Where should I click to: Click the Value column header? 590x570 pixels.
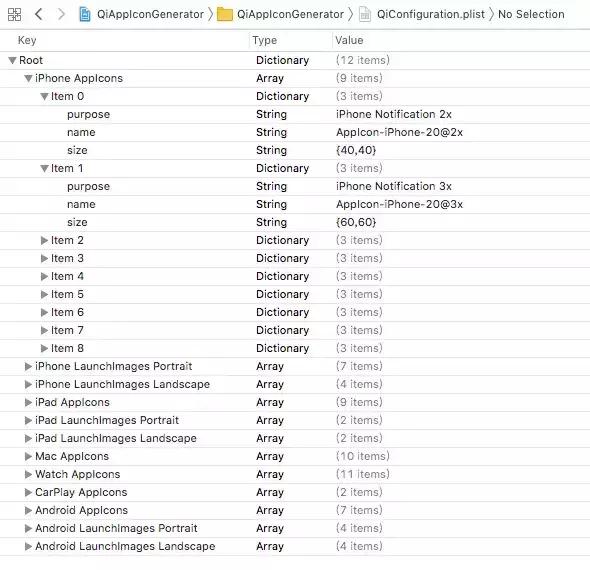pos(349,40)
